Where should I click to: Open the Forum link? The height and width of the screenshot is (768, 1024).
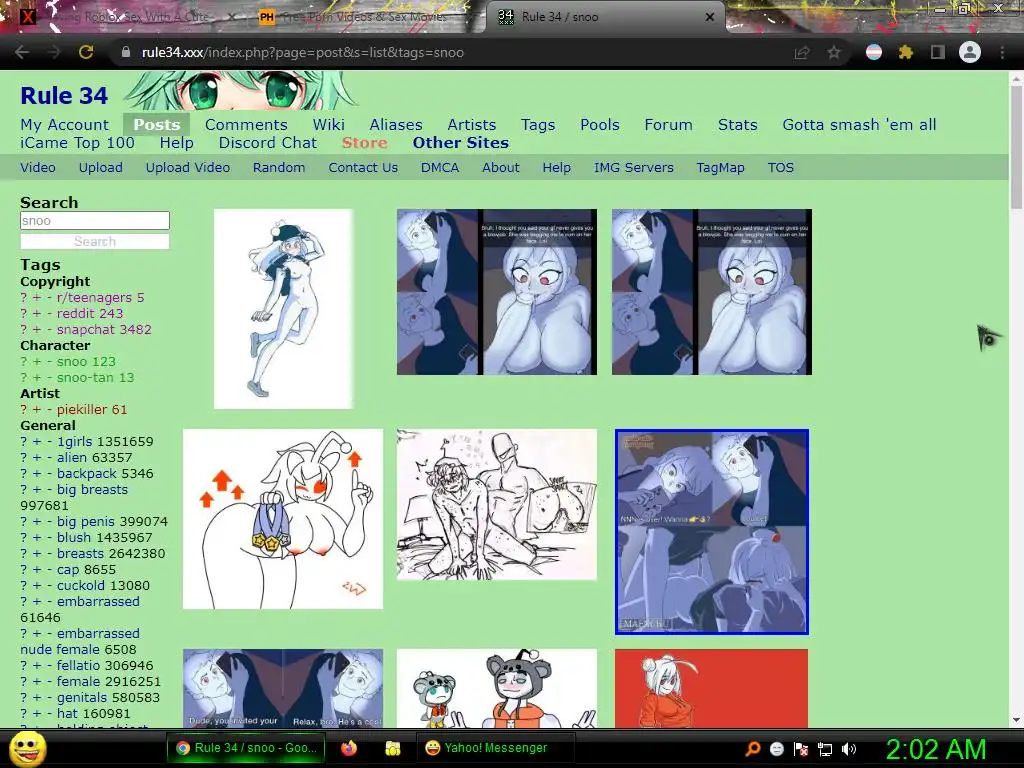coord(668,125)
